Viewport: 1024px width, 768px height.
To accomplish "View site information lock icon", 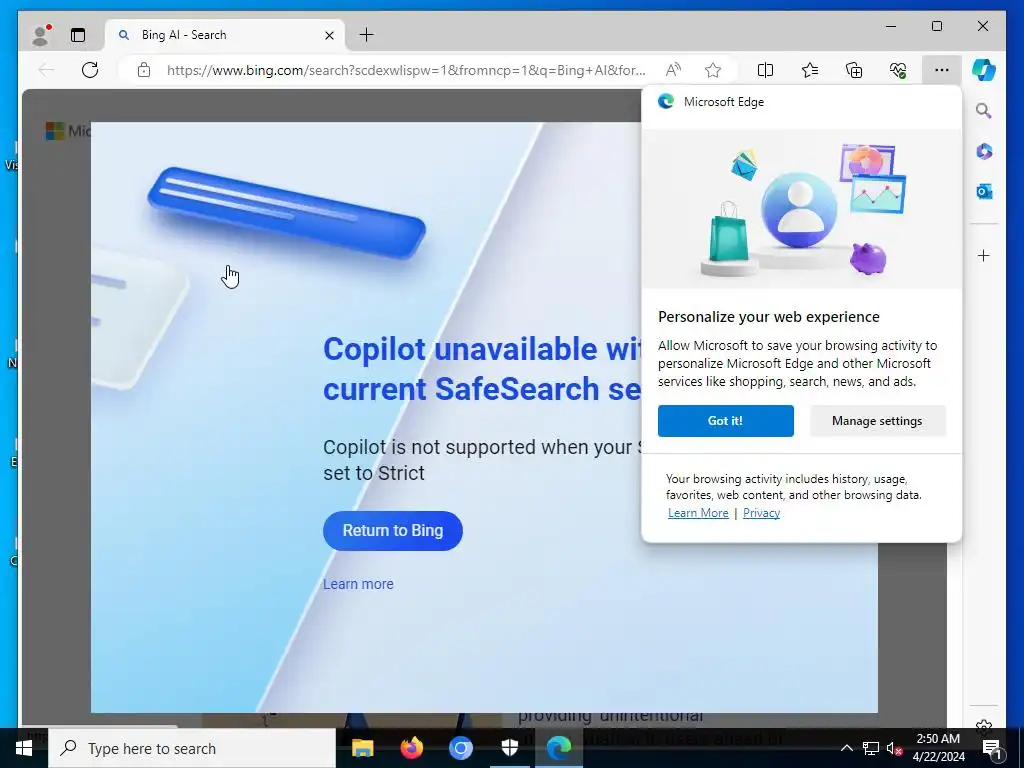I will click(x=144, y=70).
